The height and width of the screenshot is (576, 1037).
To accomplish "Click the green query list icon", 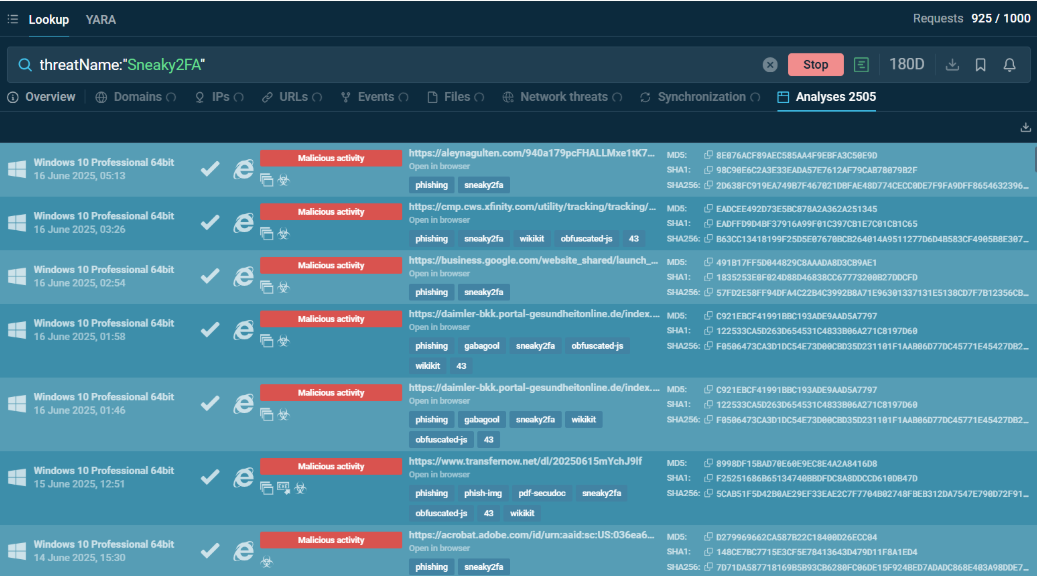I will (861, 65).
